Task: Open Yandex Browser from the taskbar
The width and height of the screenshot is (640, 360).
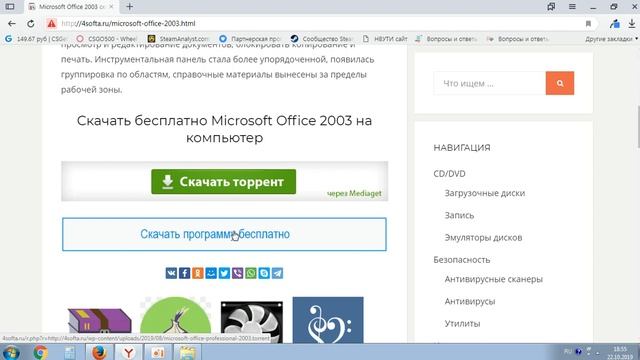Action: click(x=128, y=352)
